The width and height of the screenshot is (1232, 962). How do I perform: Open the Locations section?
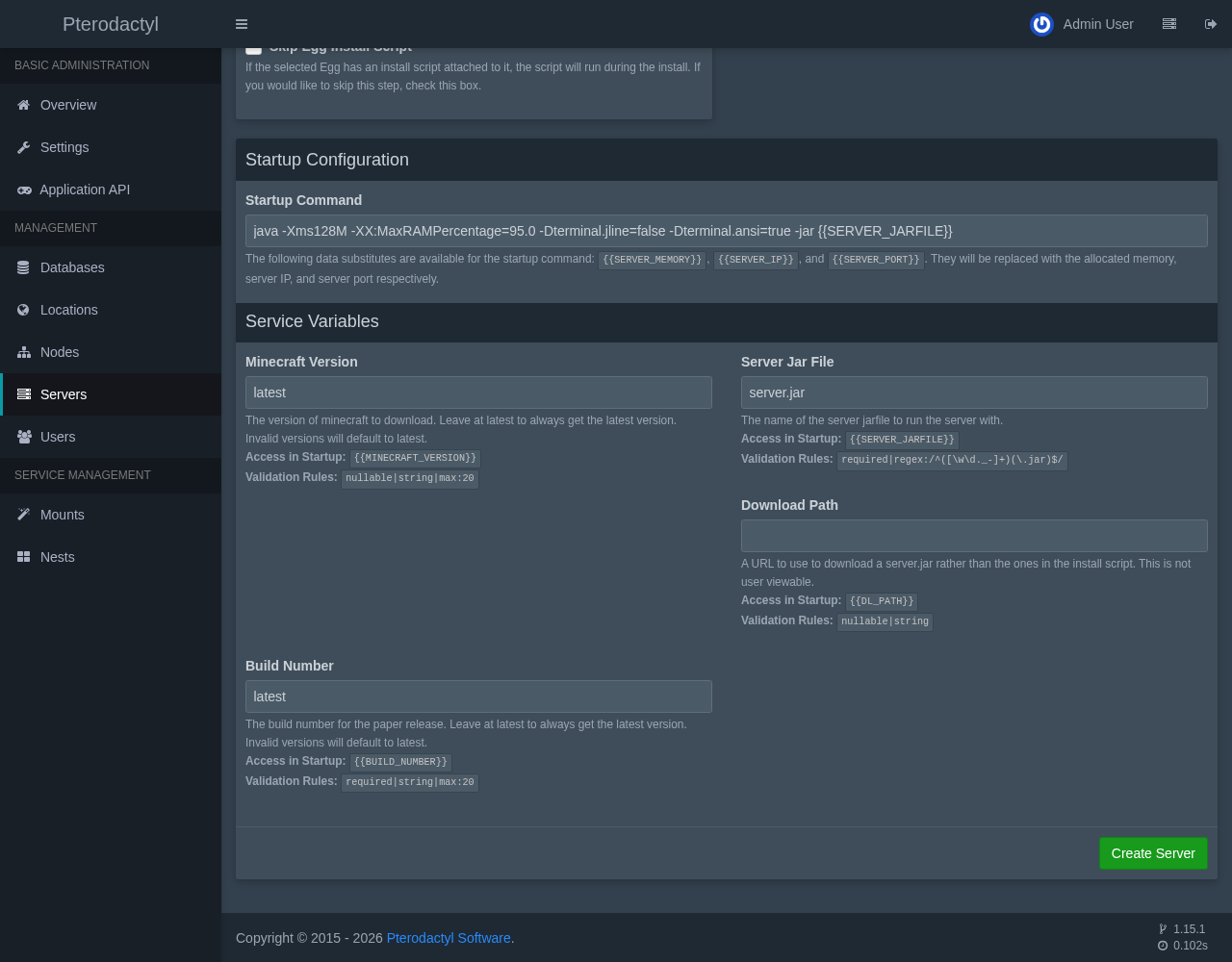[x=111, y=310]
